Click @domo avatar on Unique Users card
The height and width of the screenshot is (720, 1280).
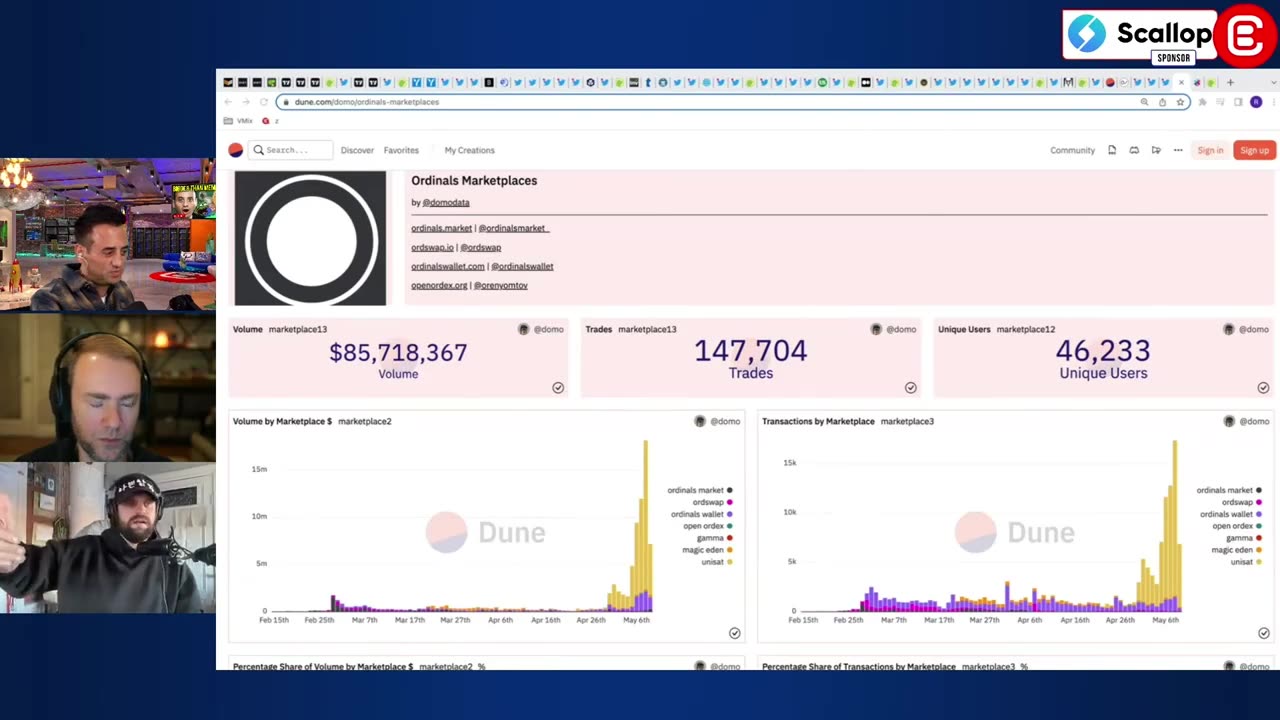(x=1229, y=329)
